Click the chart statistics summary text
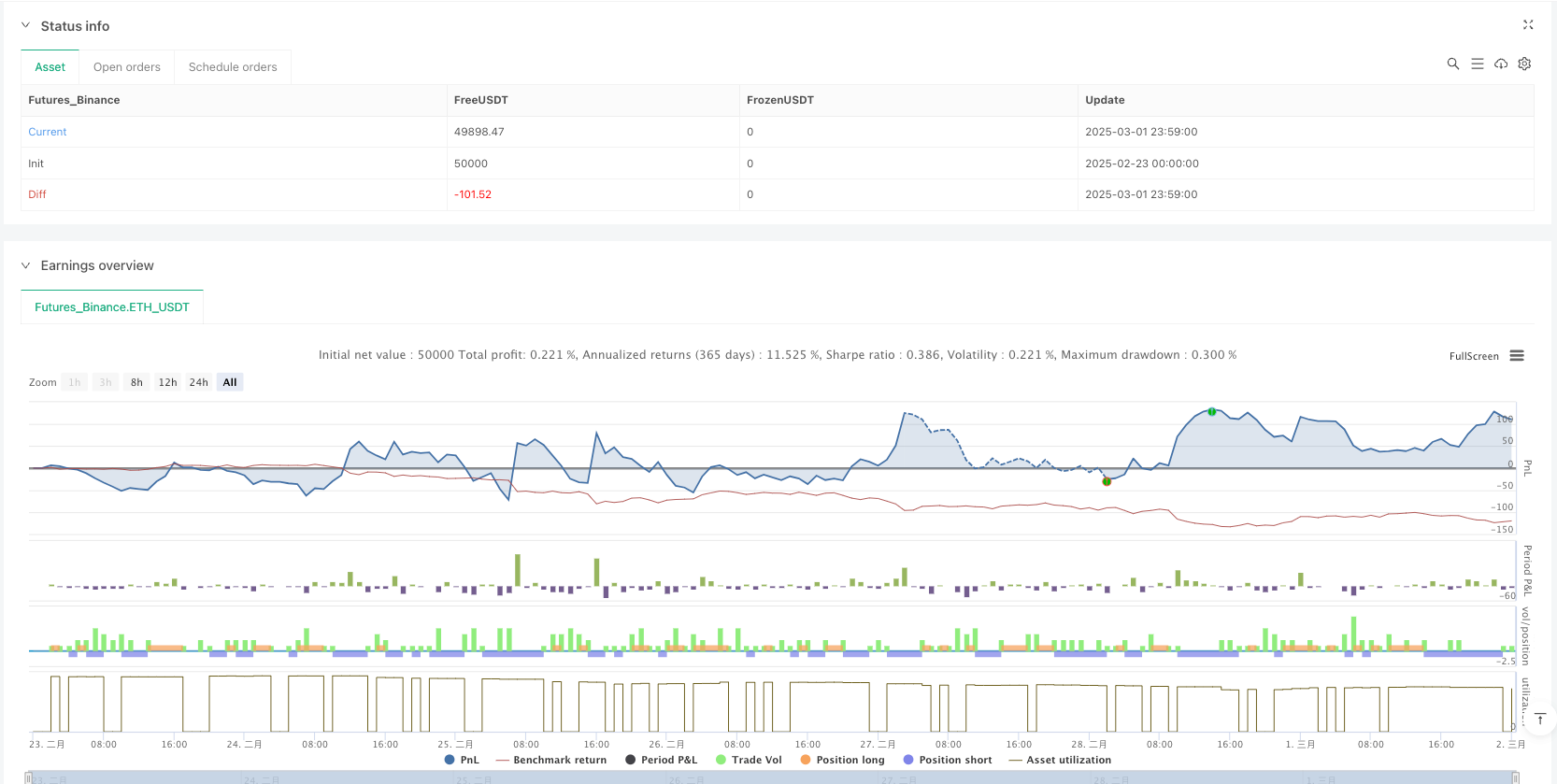 778,355
